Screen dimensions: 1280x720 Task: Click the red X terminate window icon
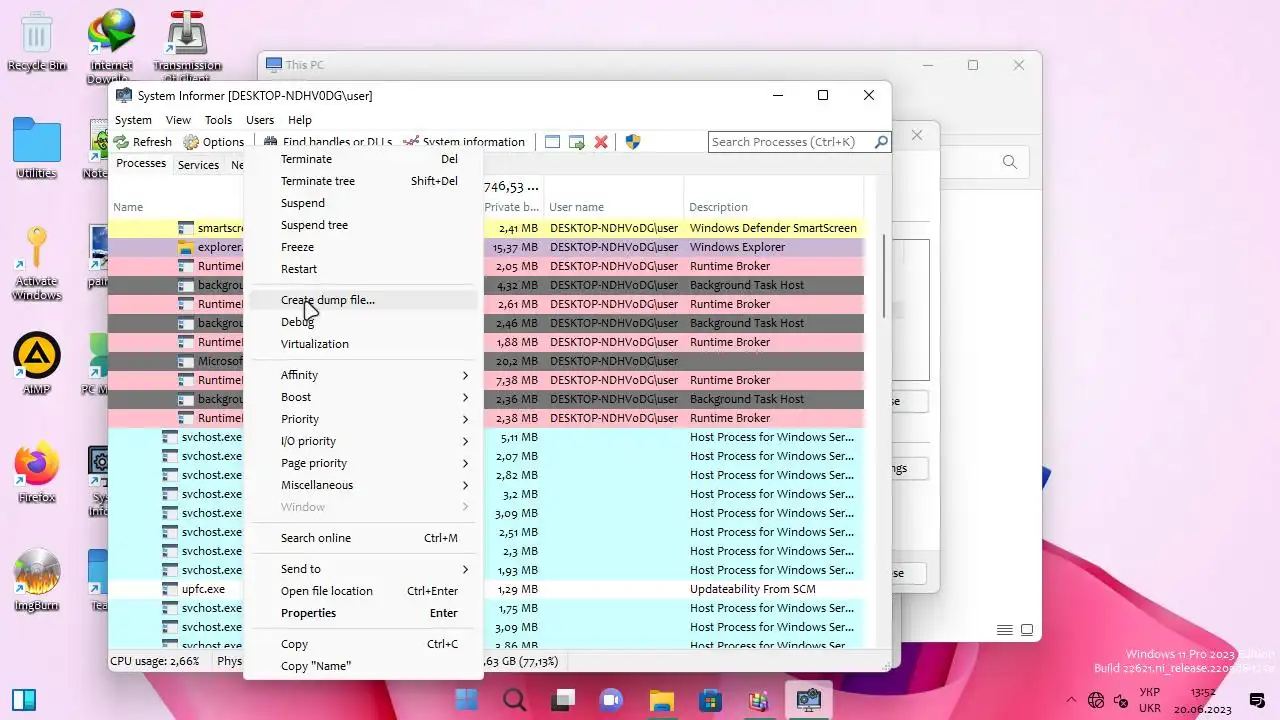click(x=601, y=142)
